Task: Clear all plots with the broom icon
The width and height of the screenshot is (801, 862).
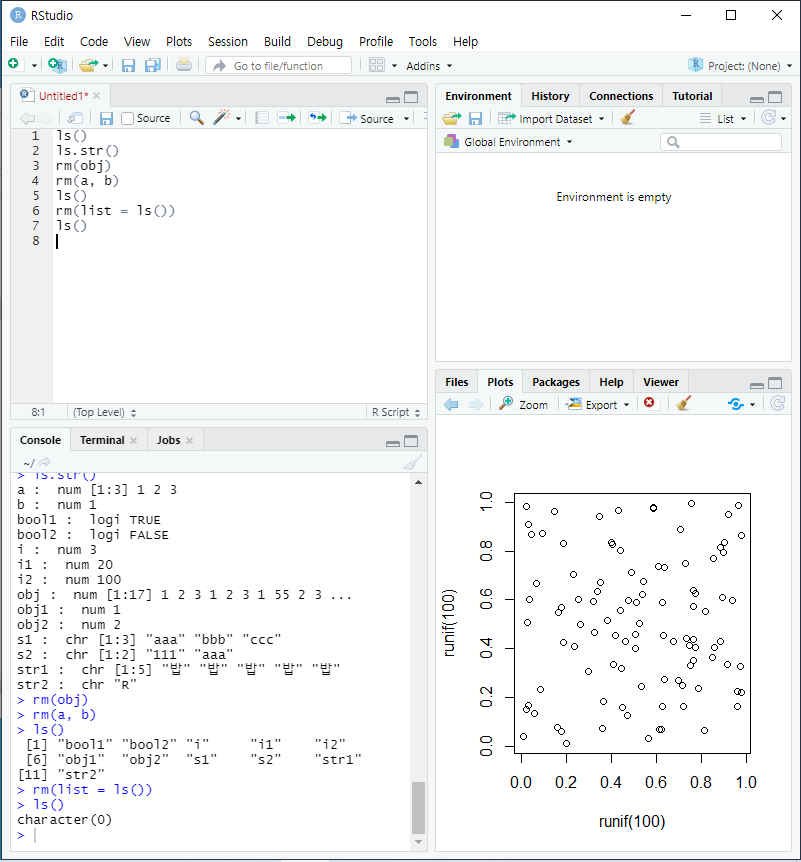Action: 683,404
